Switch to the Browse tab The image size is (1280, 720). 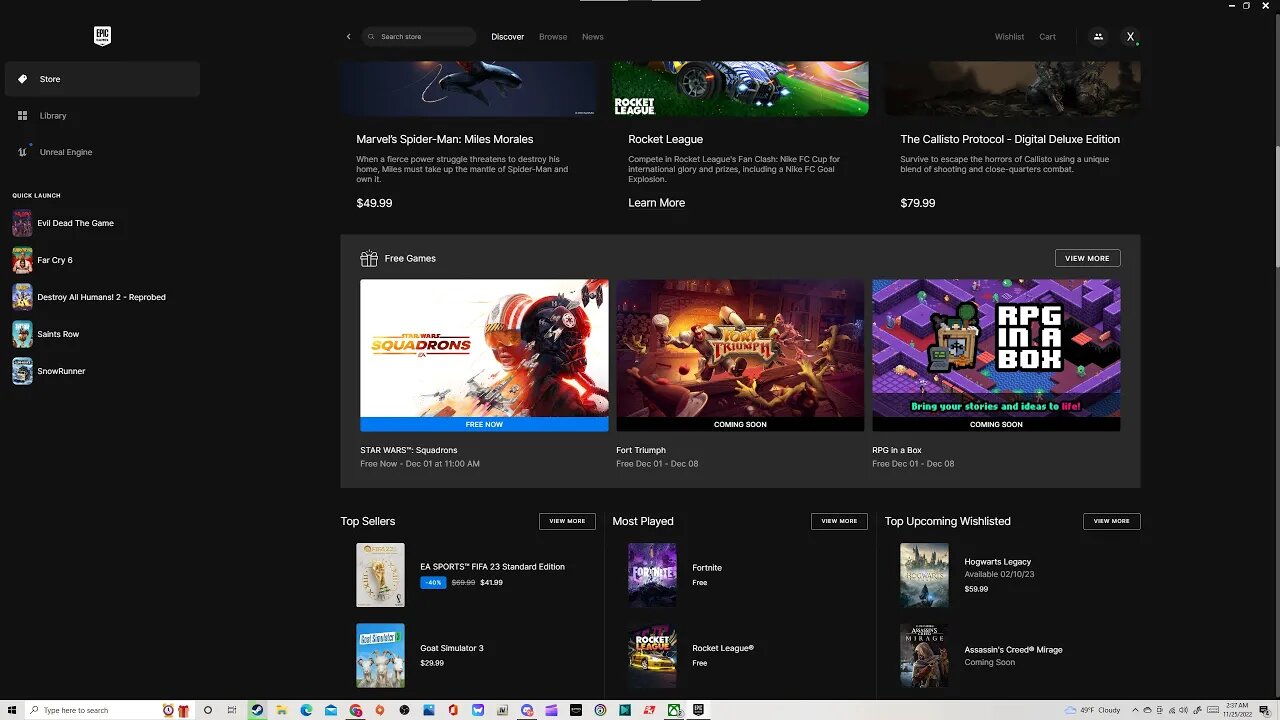(x=553, y=37)
